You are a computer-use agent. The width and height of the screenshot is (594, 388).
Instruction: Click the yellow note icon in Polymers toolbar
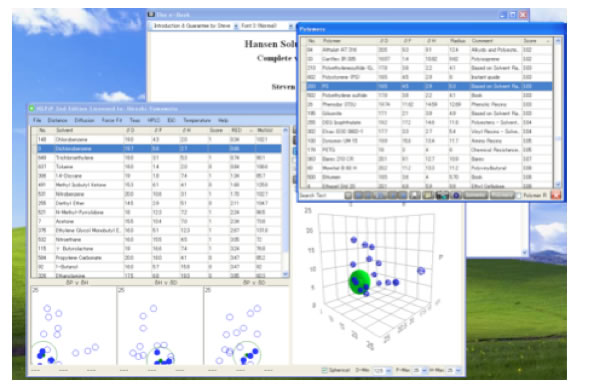(x=428, y=196)
